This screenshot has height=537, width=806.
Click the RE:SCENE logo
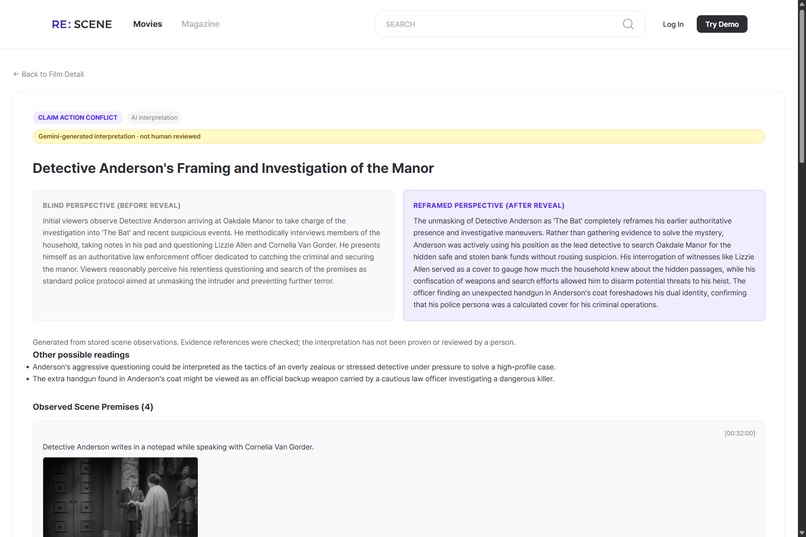pos(82,24)
